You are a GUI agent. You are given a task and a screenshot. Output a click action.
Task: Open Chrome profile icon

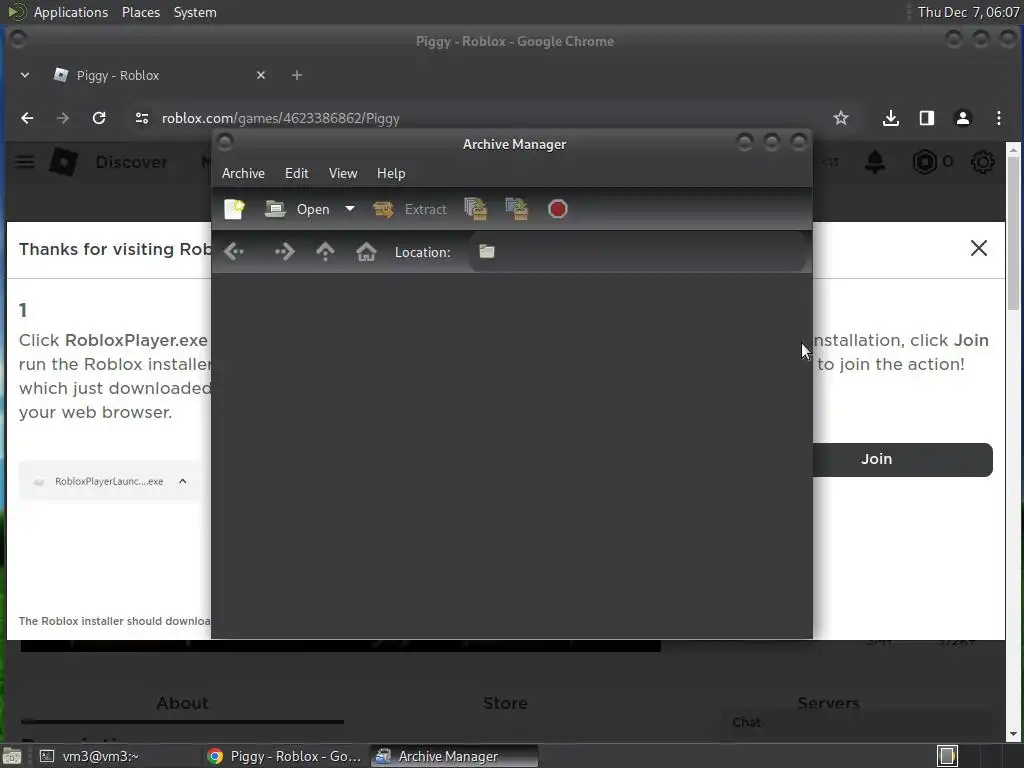click(963, 118)
